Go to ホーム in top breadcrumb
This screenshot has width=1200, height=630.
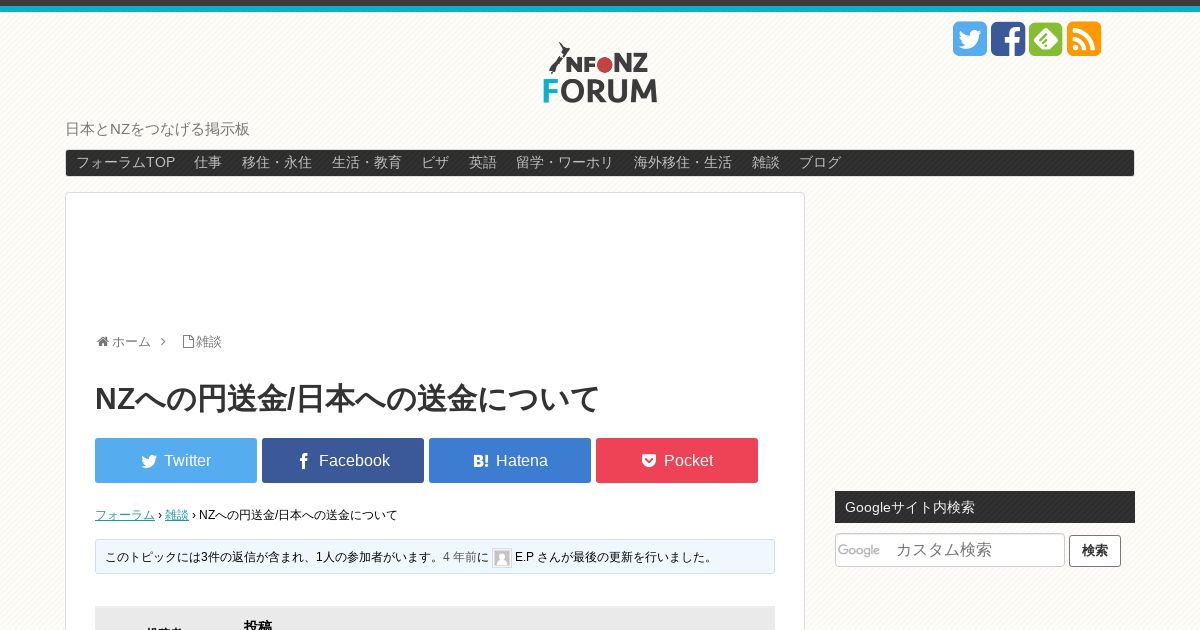coord(131,342)
